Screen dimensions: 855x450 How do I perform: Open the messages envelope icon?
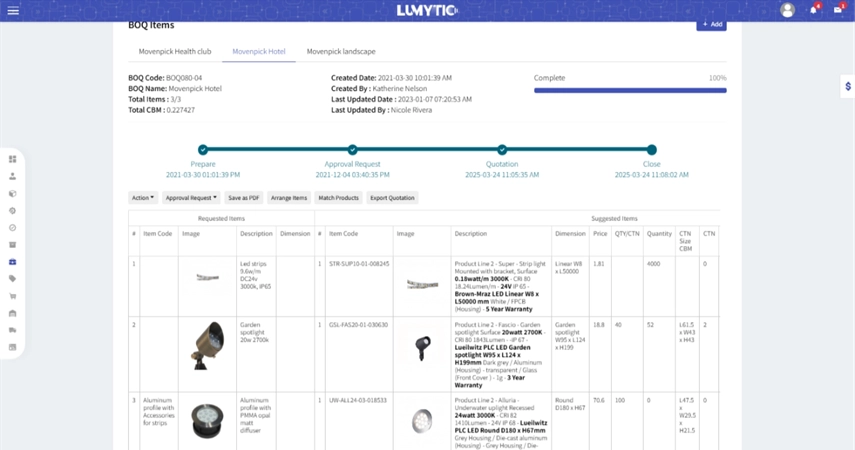838,10
